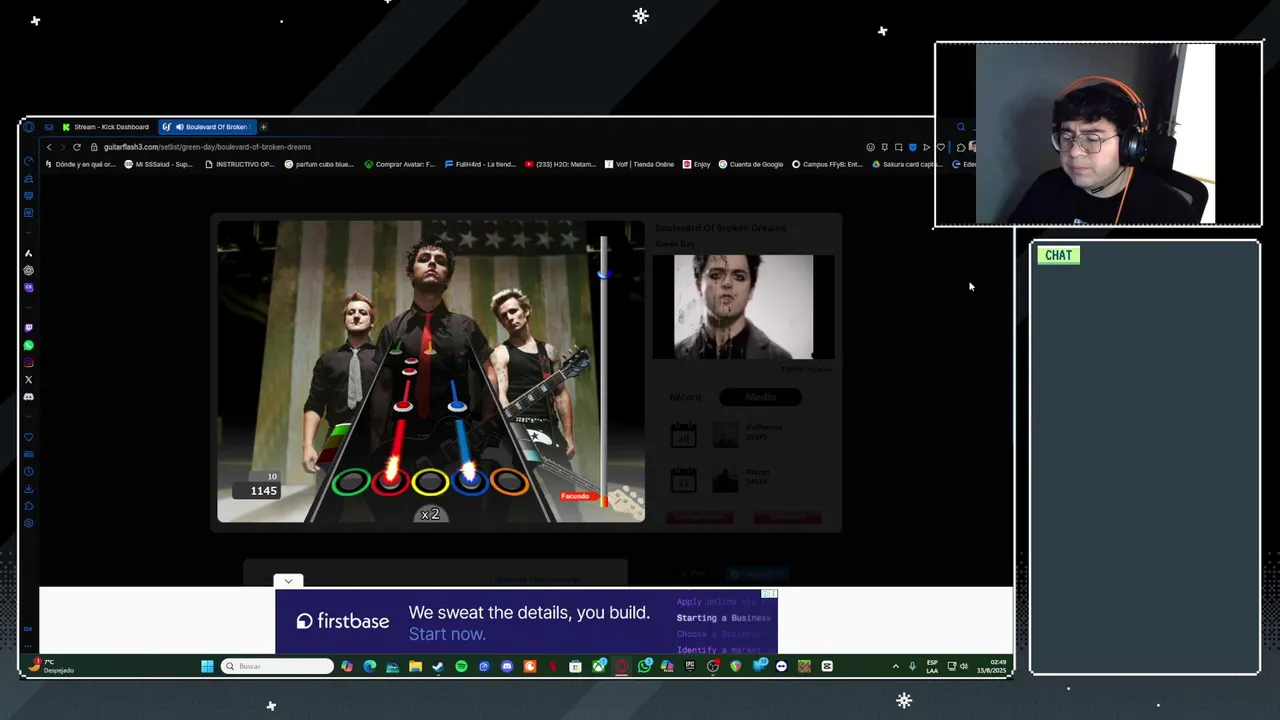
Task: Hit the red fret button
Action: click(x=390, y=483)
